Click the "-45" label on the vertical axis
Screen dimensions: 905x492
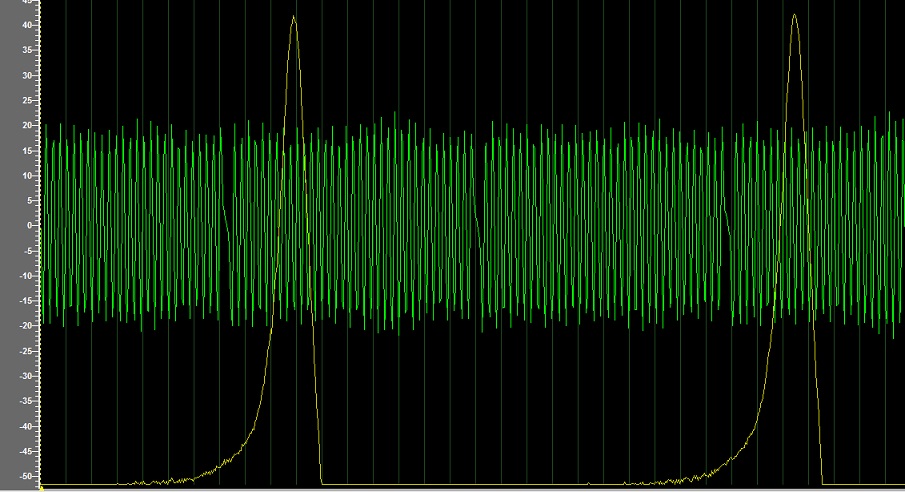(25, 451)
